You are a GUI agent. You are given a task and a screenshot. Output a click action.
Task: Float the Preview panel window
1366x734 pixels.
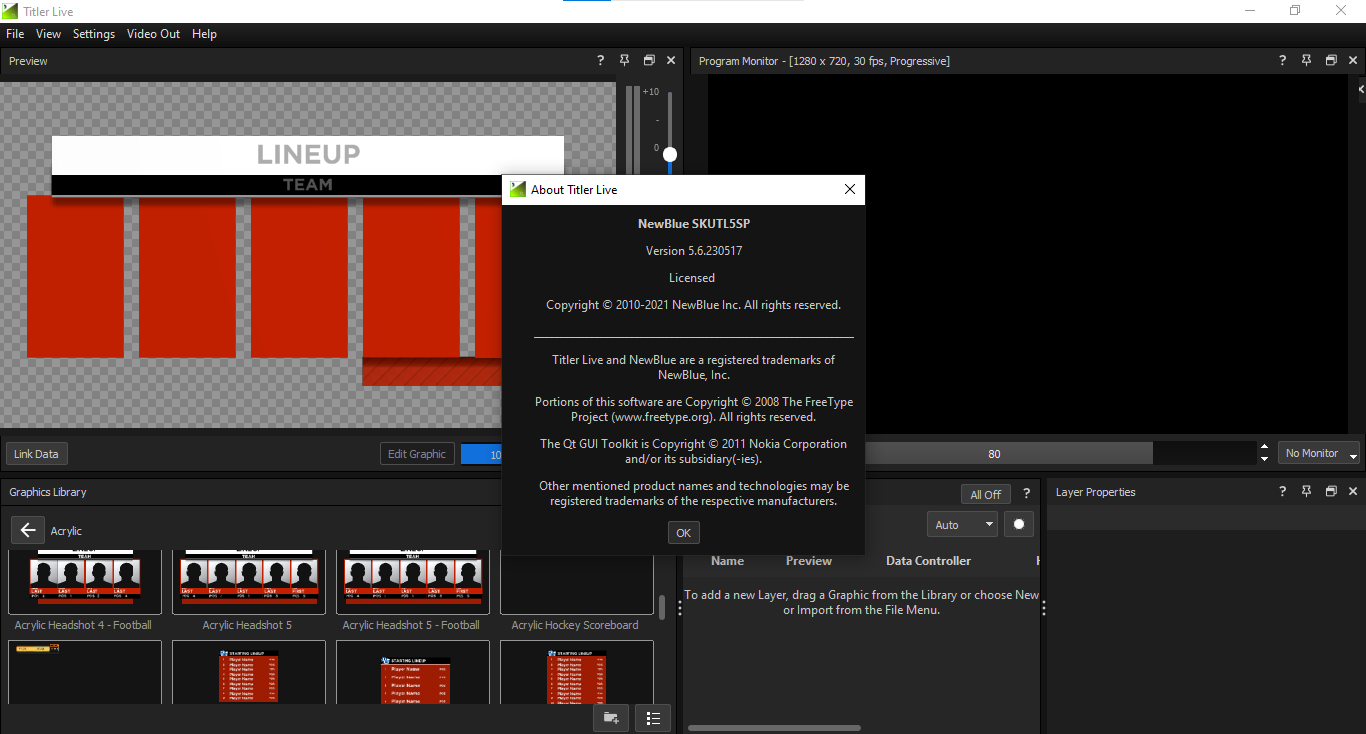pyautogui.click(x=649, y=61)
